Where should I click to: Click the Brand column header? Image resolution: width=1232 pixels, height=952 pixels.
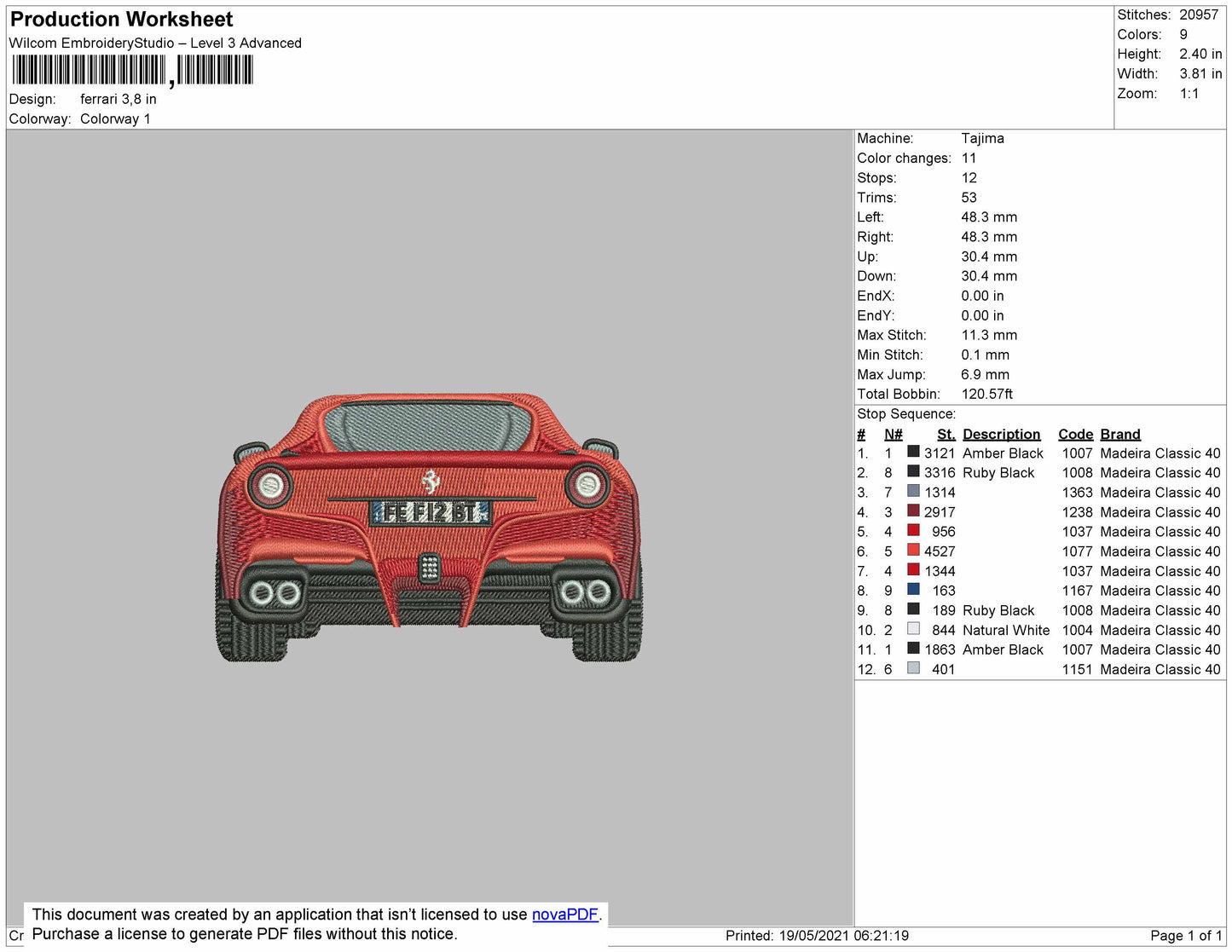click(1119, 434)
